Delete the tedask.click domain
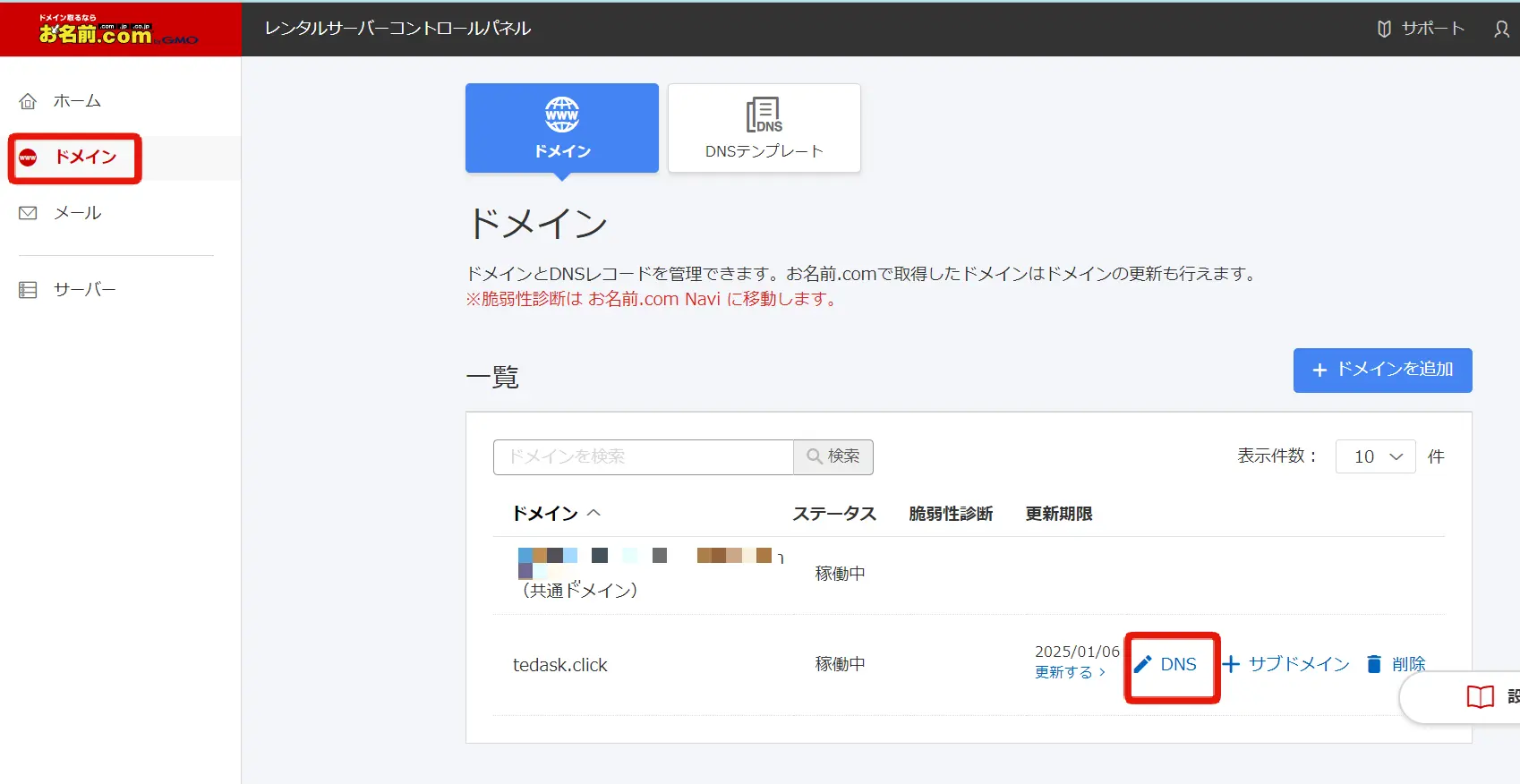This screenshot has width=1520, height=784. tap(1396, 664)
